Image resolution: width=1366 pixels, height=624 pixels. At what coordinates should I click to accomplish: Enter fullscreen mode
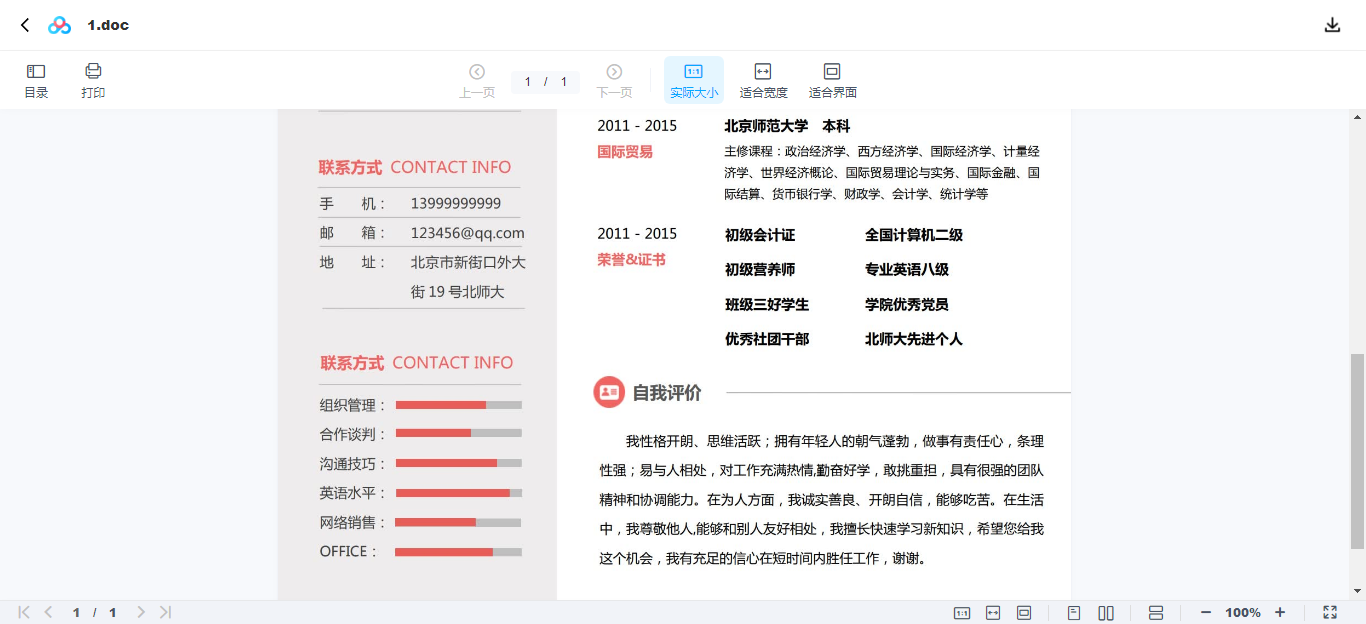pos(1331,612)
